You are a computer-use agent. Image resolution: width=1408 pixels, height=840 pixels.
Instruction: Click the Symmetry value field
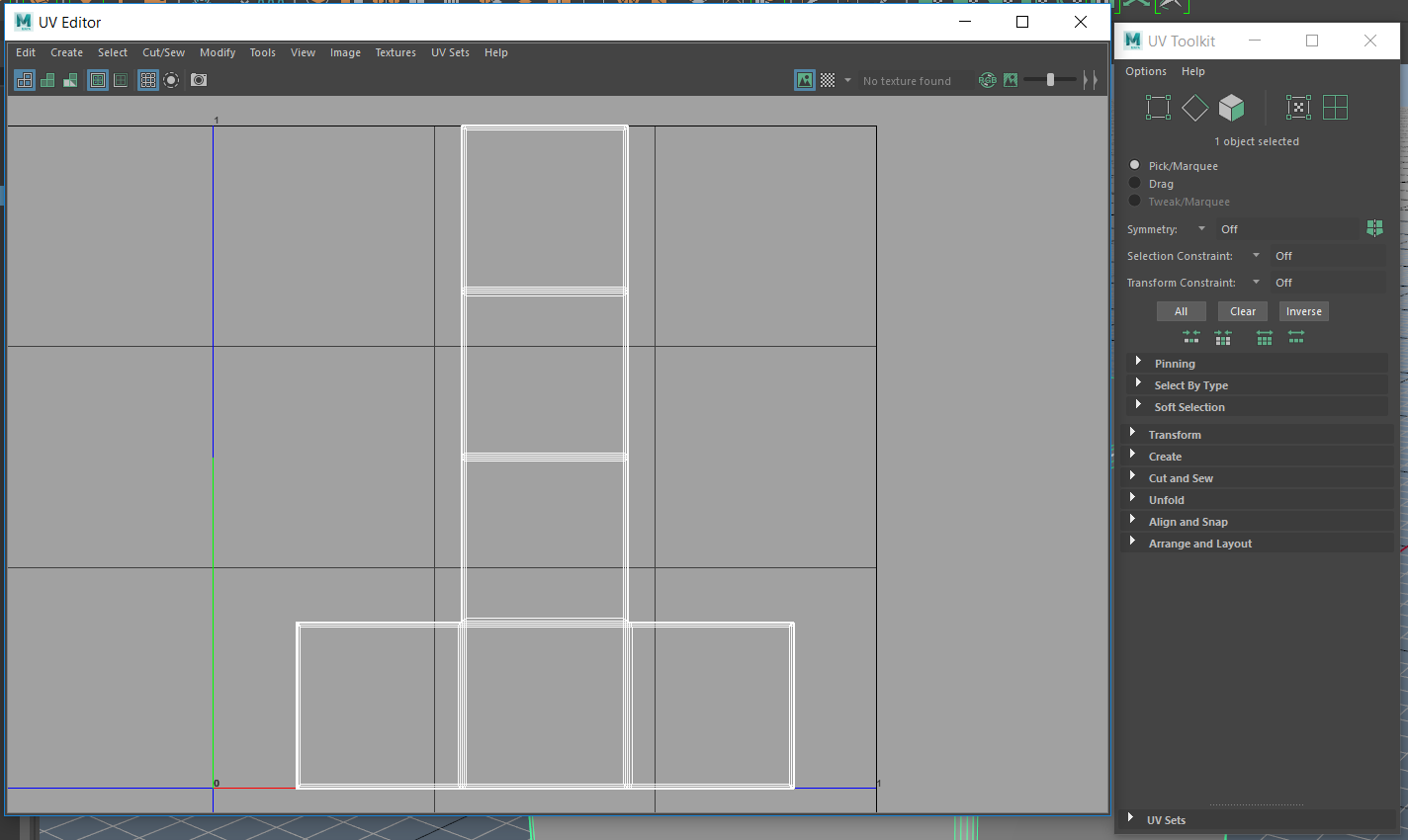click(x=1287, y=228)
